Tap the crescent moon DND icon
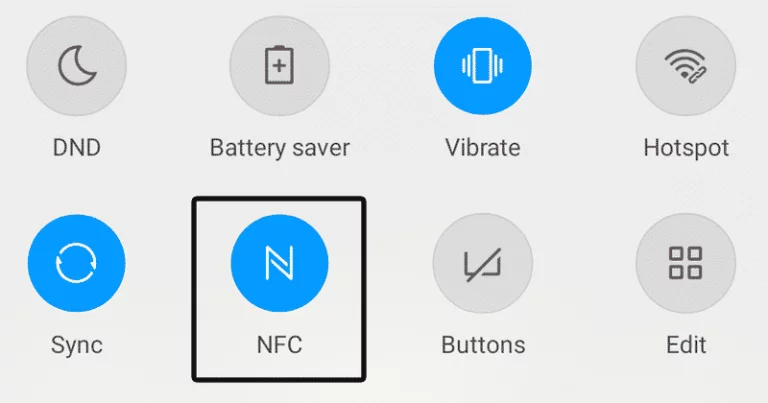The height and width of the screenshot is (403, 768). coord(77,66)
